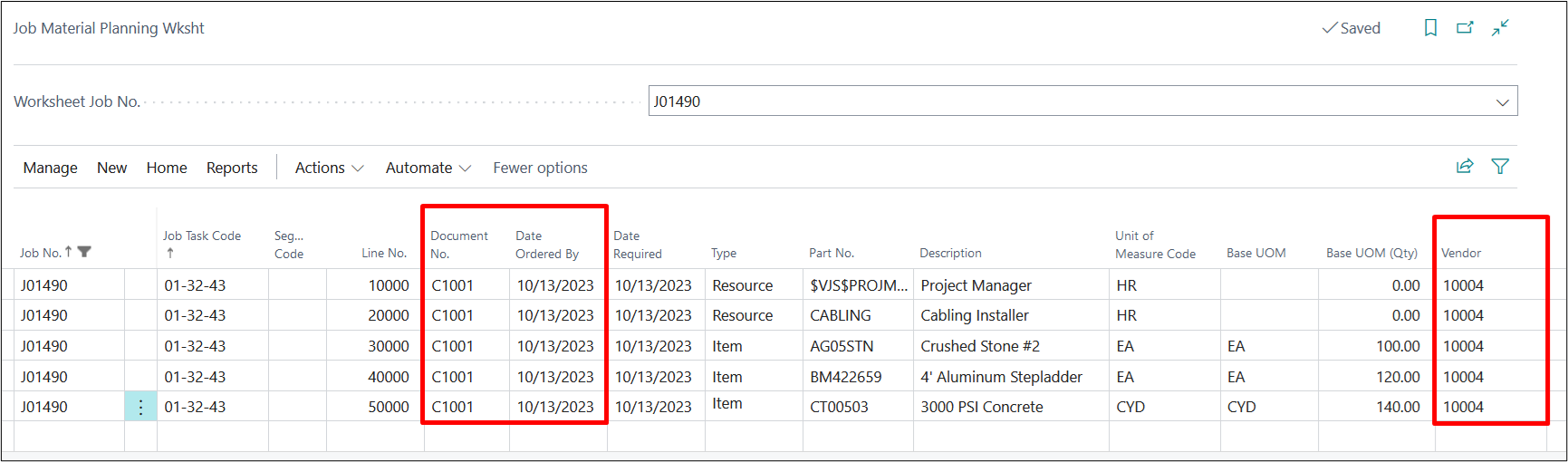The image size is (1568, 462).
Task: Open the Home menu
Action: coord(167,168)
